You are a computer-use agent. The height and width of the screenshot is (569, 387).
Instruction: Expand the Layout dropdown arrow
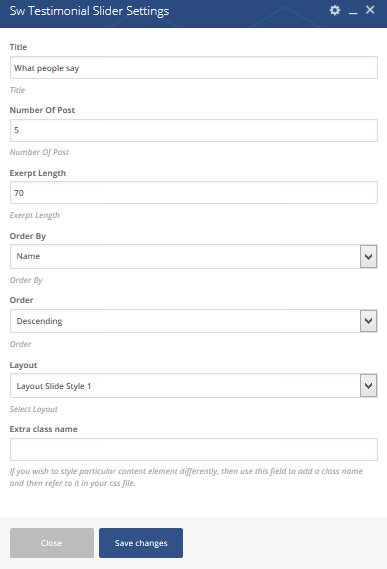tap(368, 385)
